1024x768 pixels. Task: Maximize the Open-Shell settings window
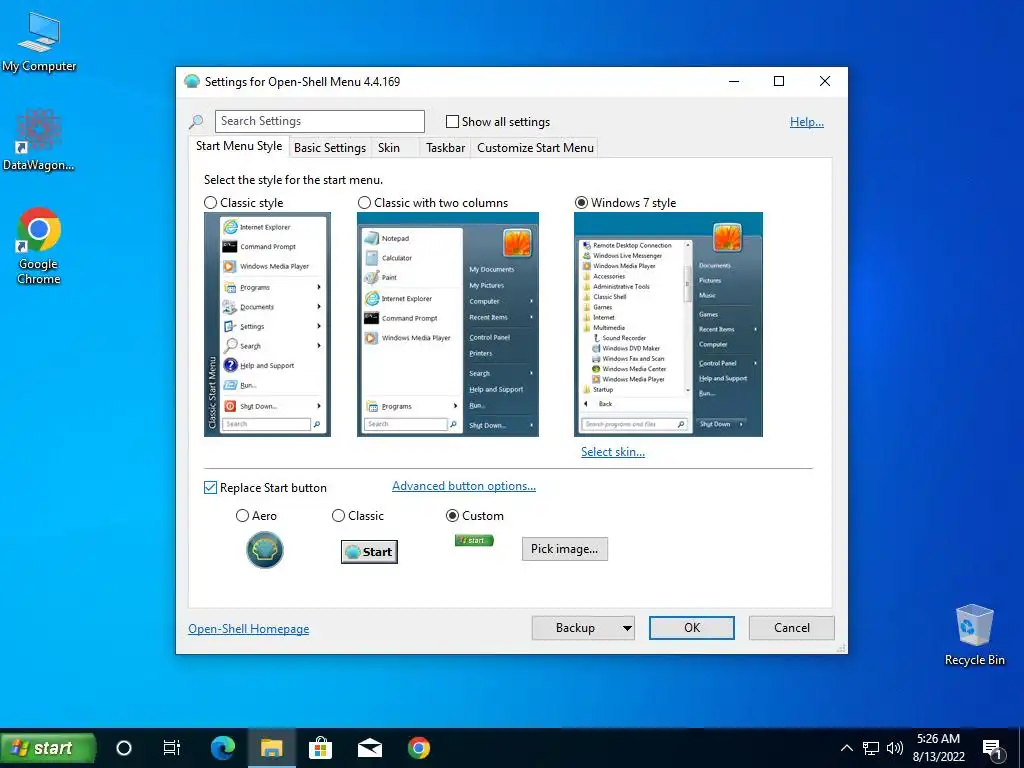[778, 81]
